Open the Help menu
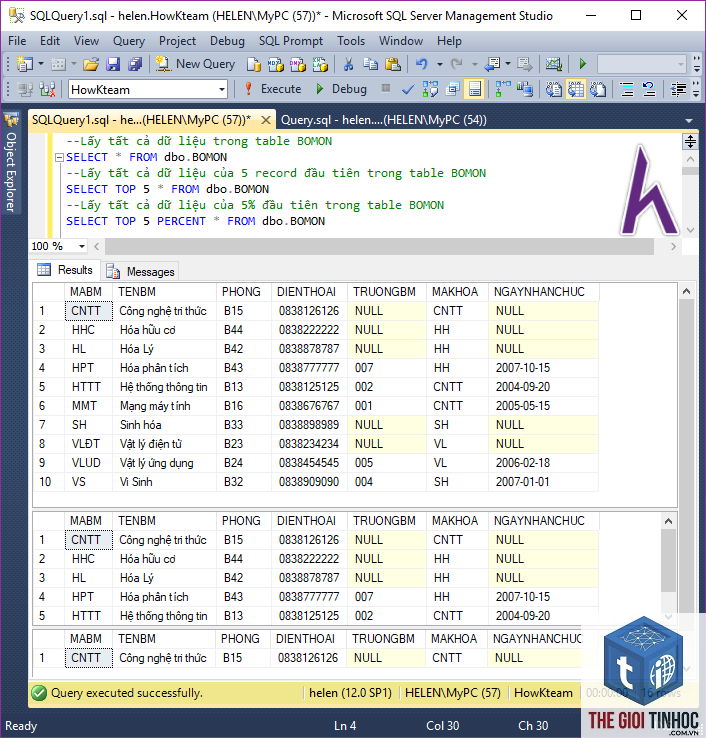This screenshot has width=706, height=738. [449, 41]
